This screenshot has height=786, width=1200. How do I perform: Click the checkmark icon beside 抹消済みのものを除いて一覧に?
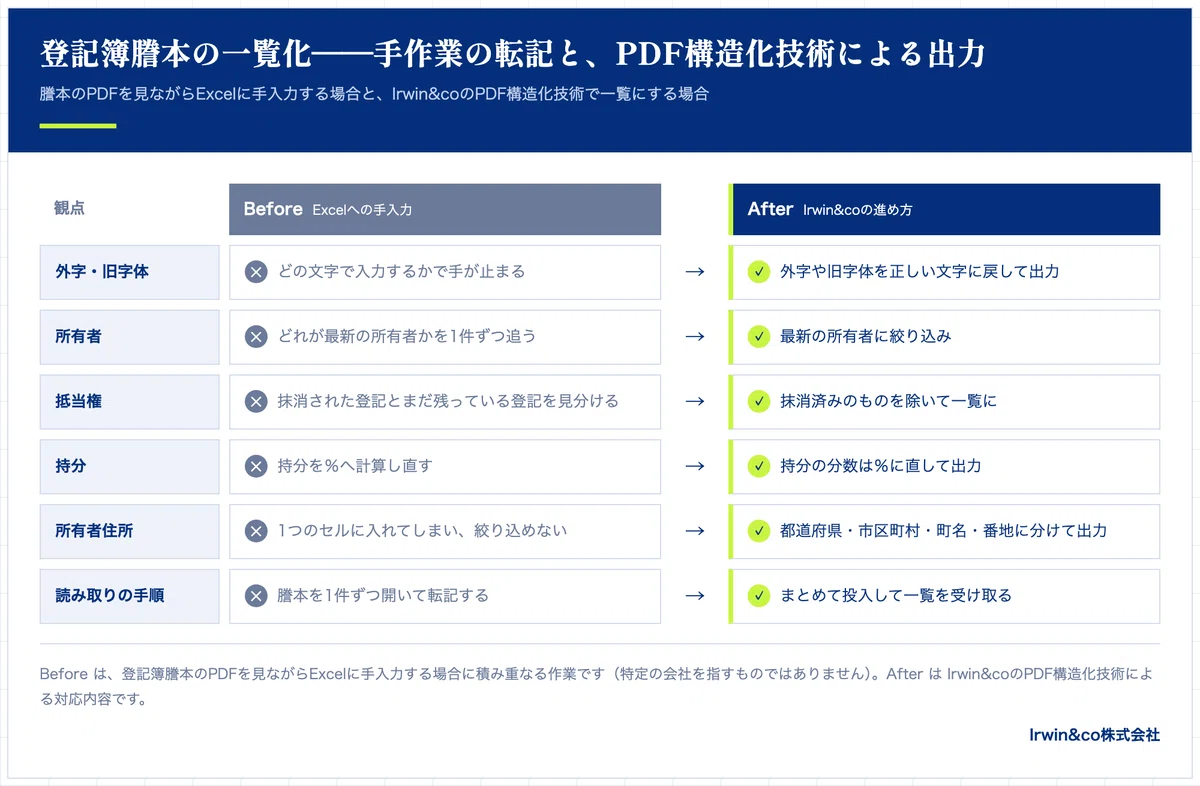pyautogui.click(x=759, y=402)
